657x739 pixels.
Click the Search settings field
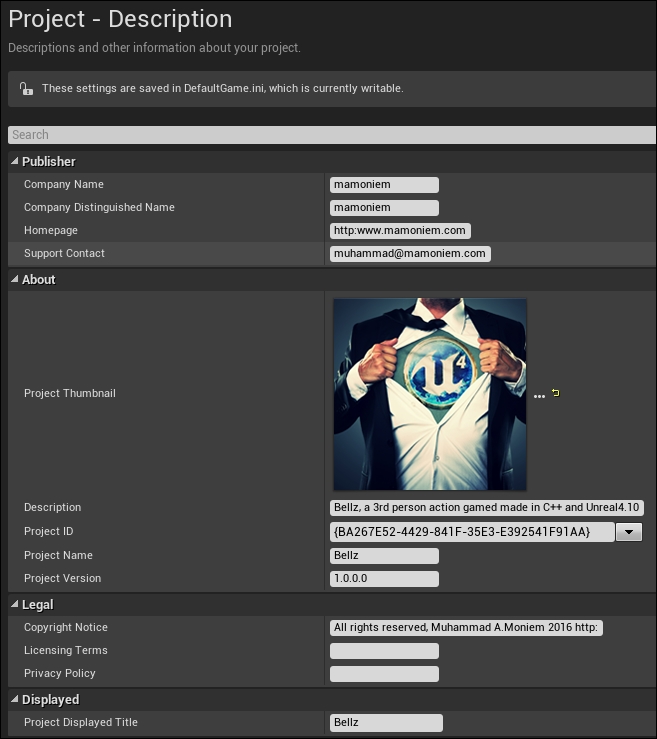(332, 135)
